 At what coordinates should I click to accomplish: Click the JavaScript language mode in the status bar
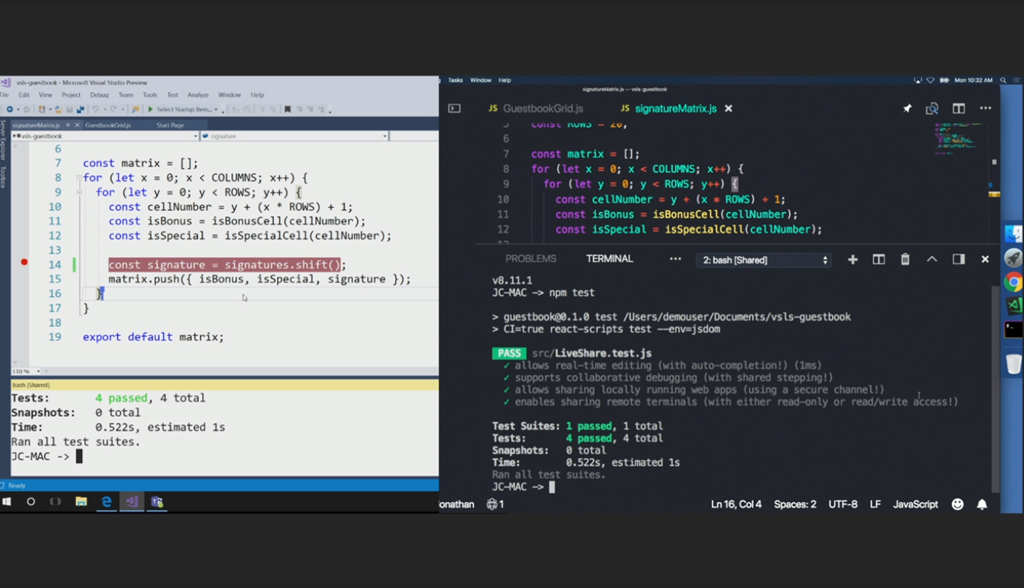point(914,504)
